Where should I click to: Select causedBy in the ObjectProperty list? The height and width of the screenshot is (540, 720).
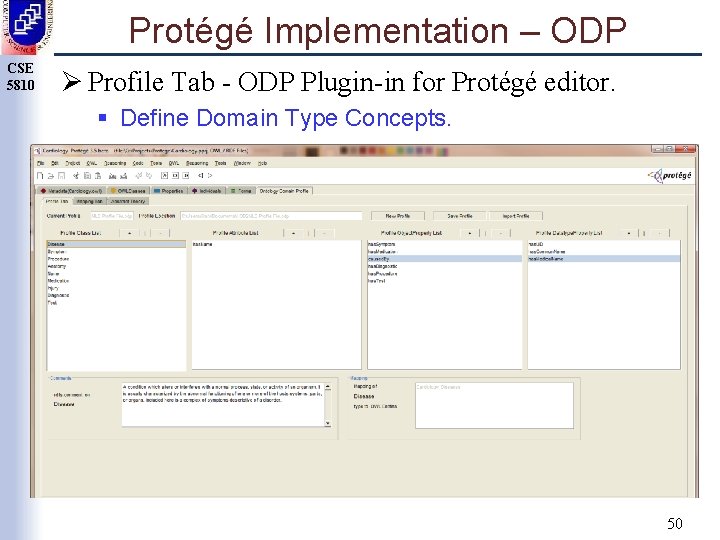[444, 259]
